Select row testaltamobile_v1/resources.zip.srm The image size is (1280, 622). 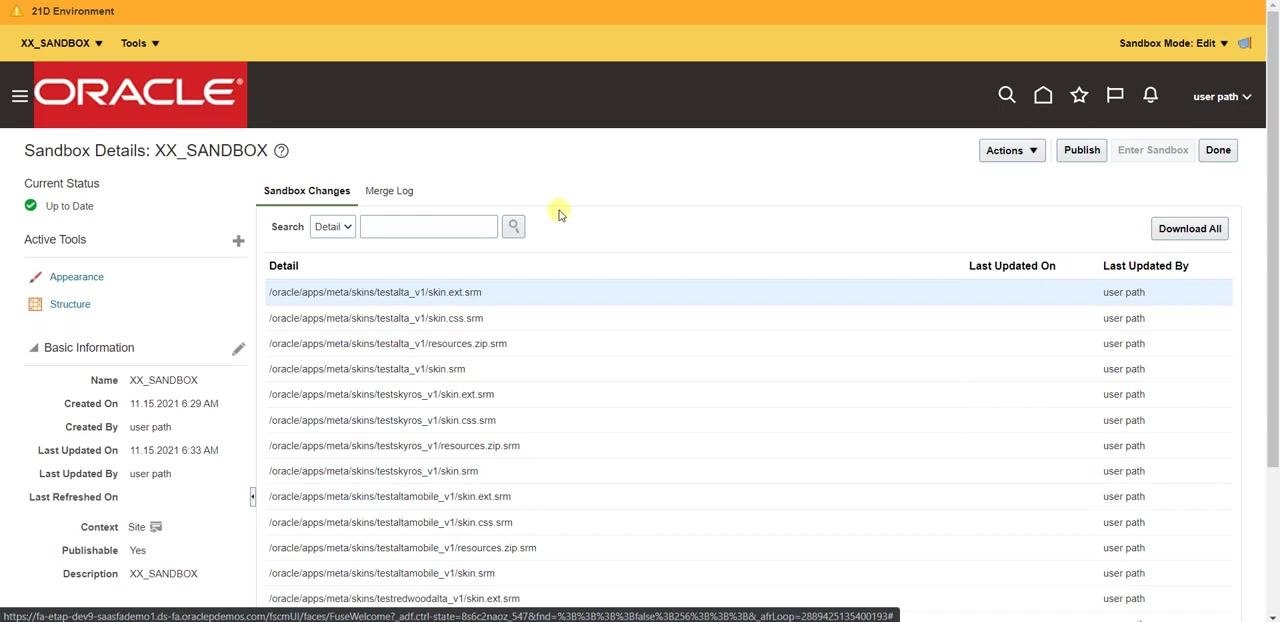(x=749, y=548)
